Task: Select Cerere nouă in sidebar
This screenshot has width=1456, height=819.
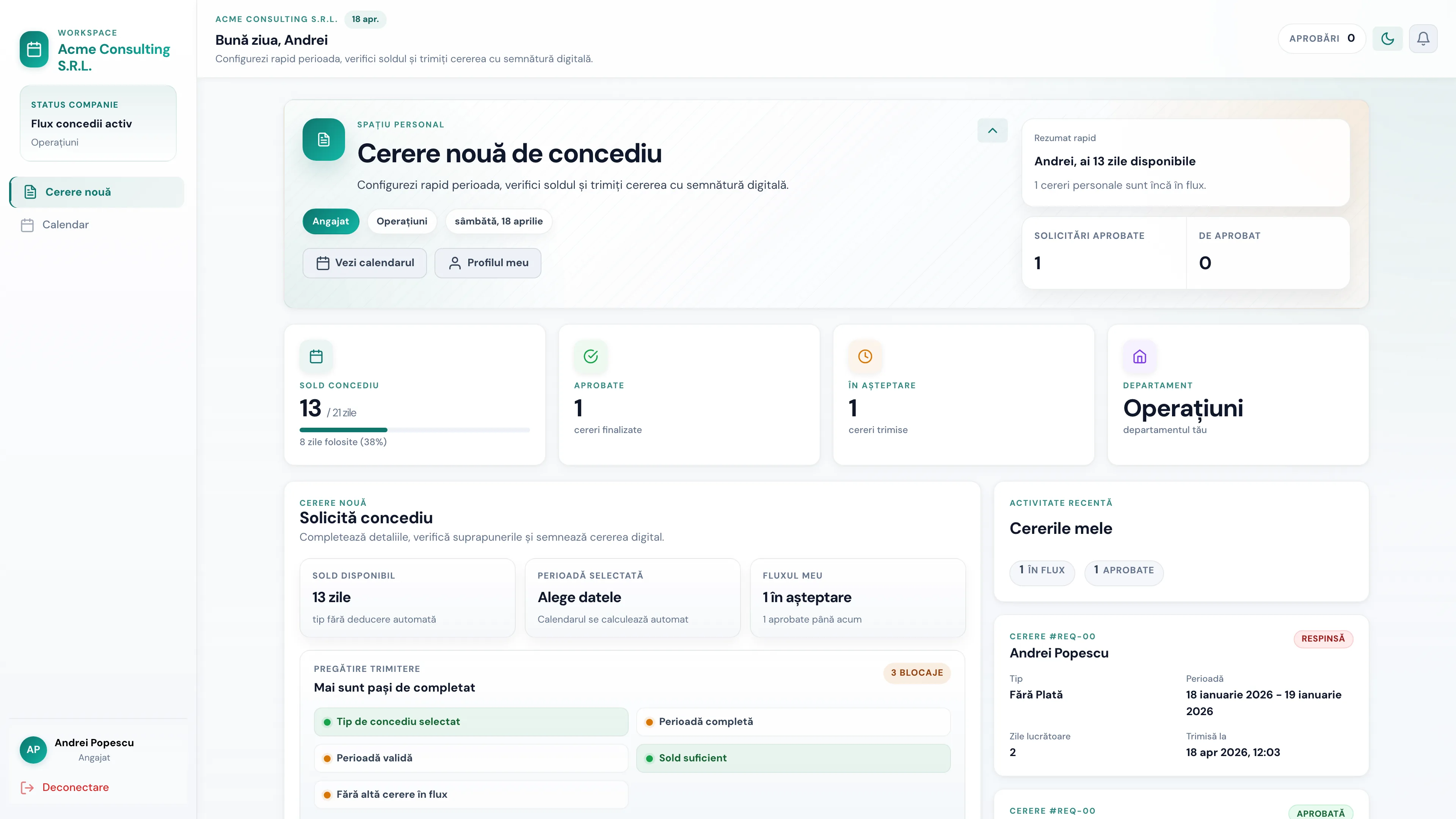Action: click(97, 191)
